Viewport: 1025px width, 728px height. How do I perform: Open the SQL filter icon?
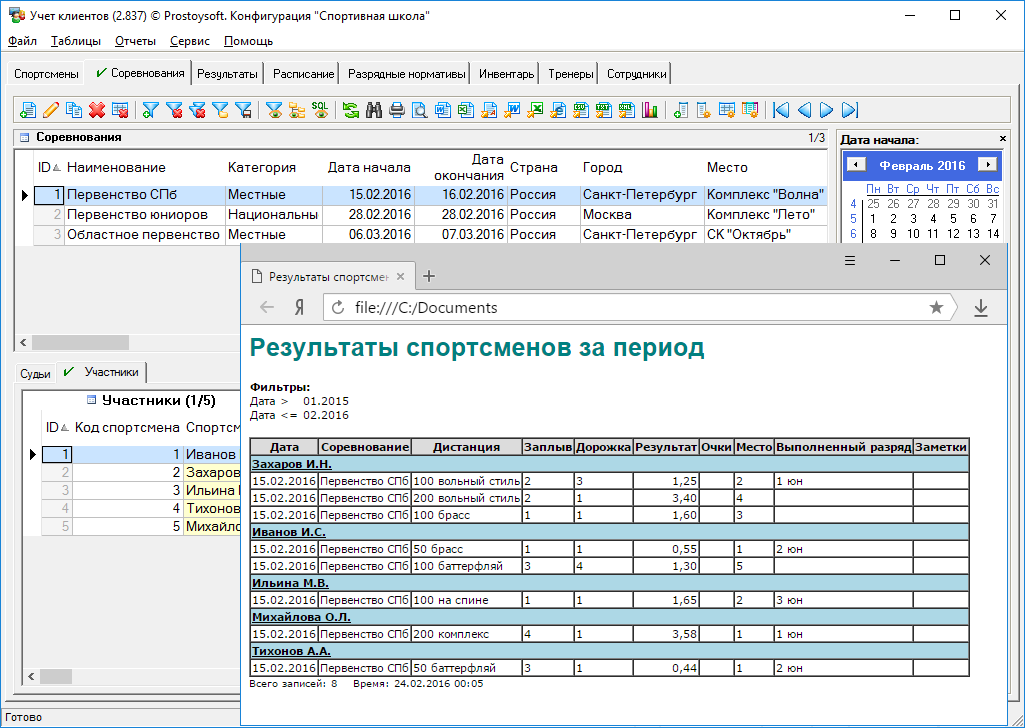pos(320,109)
